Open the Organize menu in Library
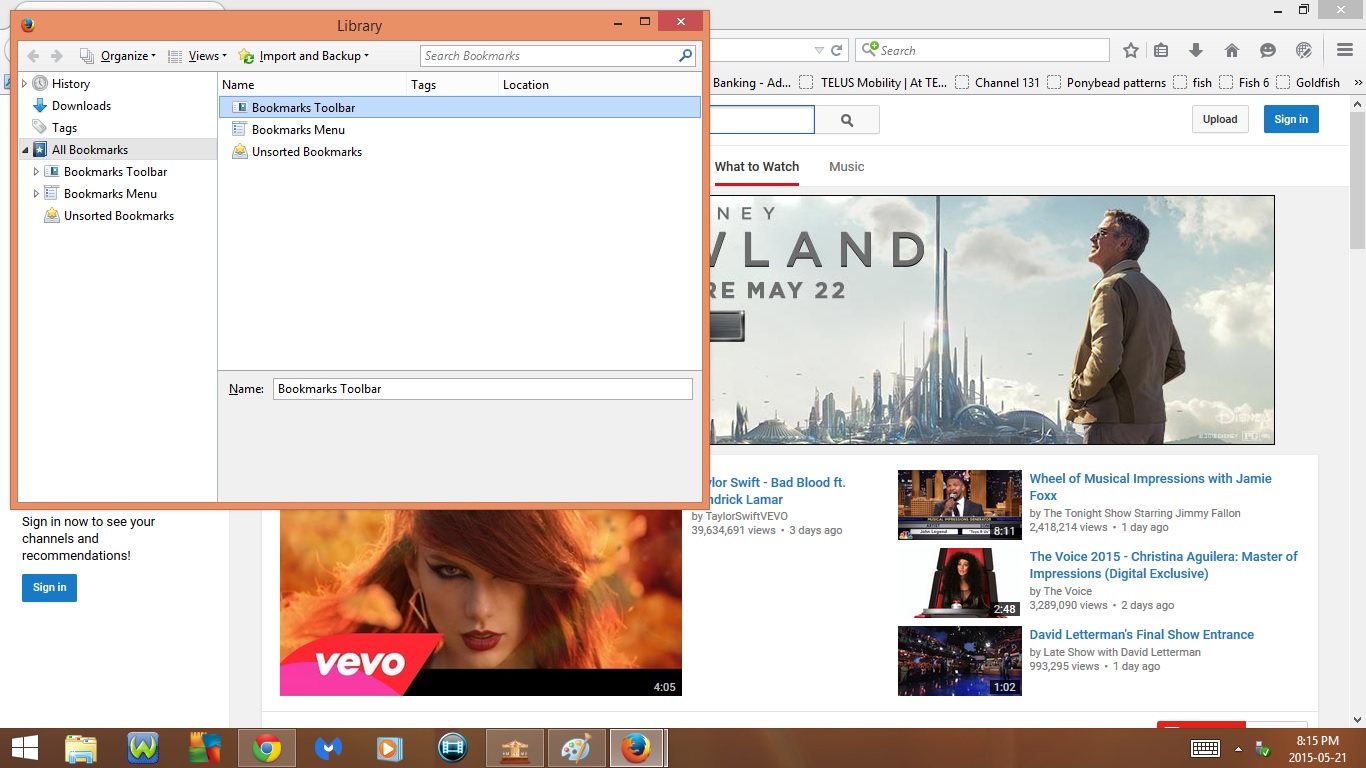The height and width of the screenshot is (768, 1366). tap(118, 56)
